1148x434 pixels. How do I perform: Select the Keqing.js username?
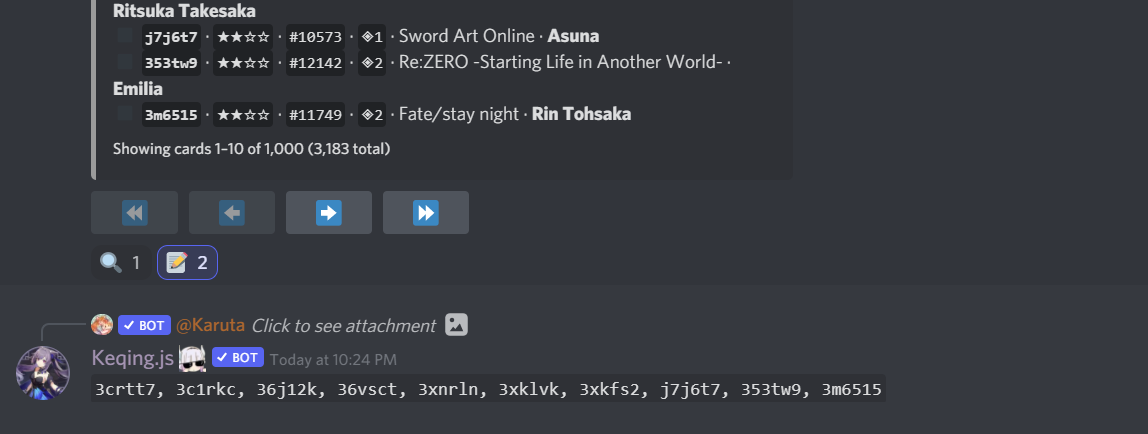(x=133, y=358)
